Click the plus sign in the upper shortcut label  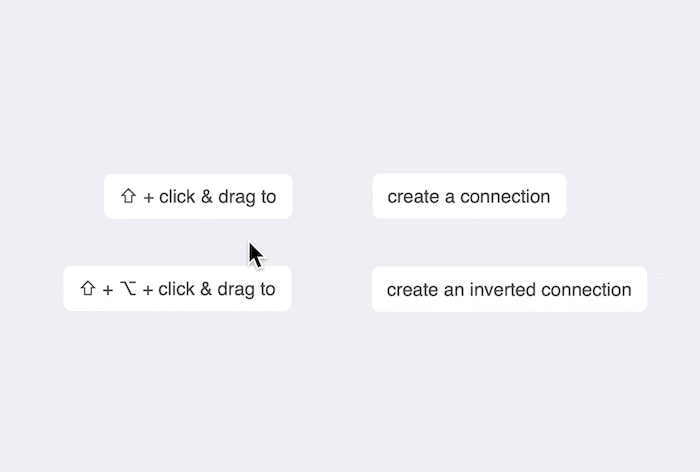tap(148, 197)
